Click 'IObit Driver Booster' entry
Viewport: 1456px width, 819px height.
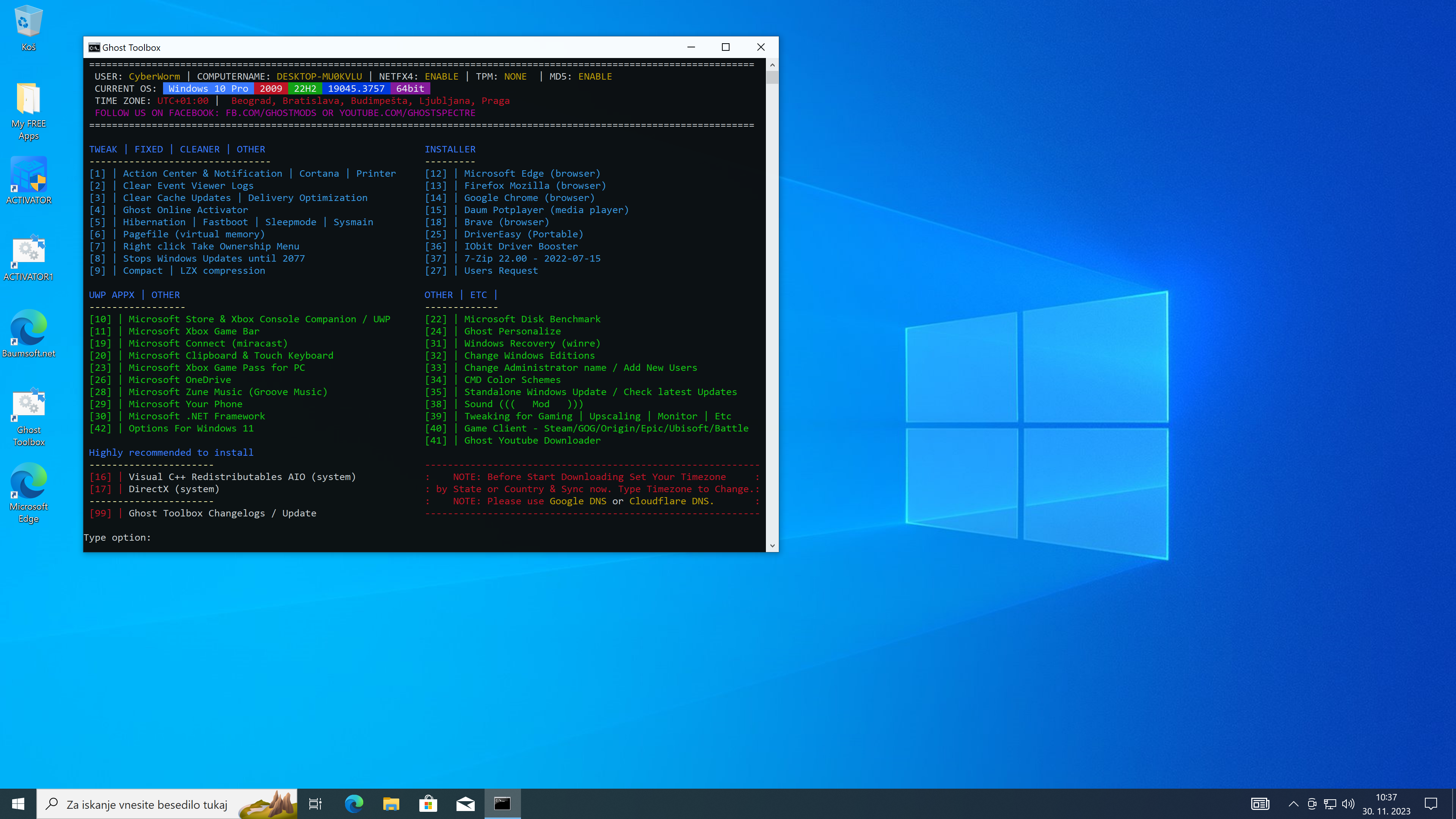pos(521,246)
